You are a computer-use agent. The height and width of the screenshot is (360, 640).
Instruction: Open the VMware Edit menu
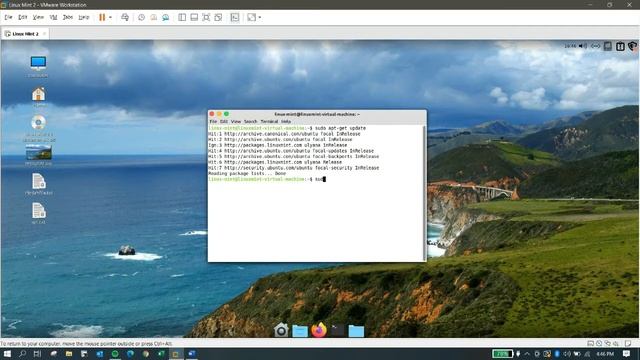(22, 17)
